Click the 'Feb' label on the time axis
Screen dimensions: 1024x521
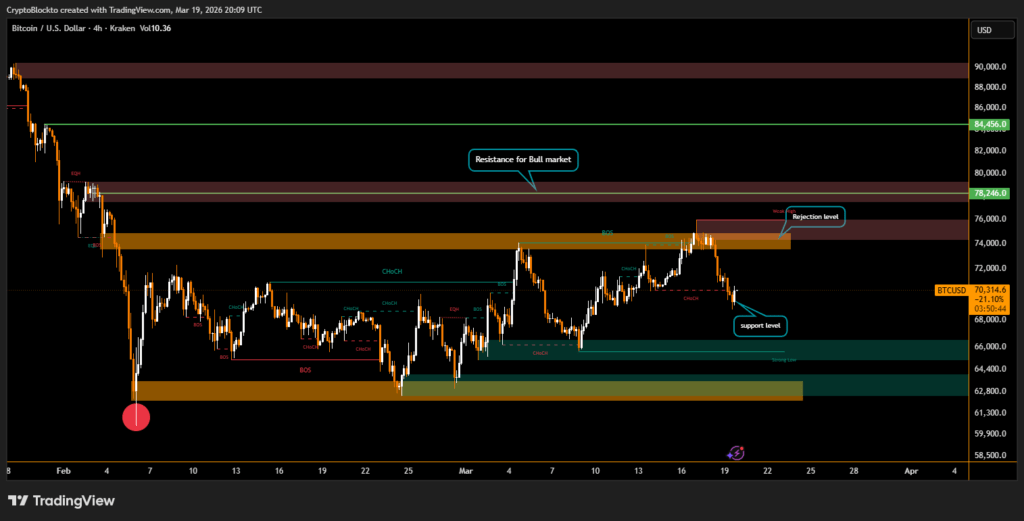coord(64,468)
